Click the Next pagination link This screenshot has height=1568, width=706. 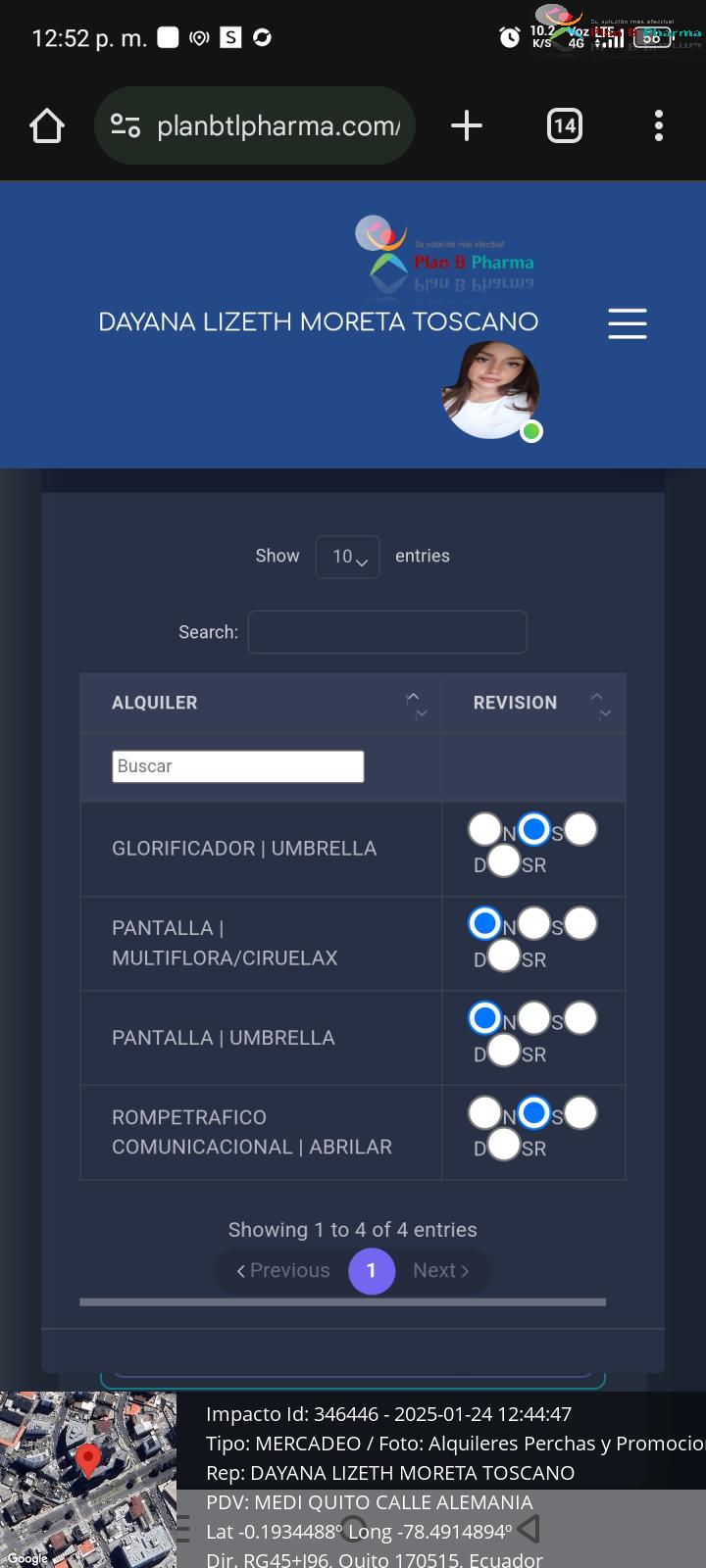(x=441, y=1270)
